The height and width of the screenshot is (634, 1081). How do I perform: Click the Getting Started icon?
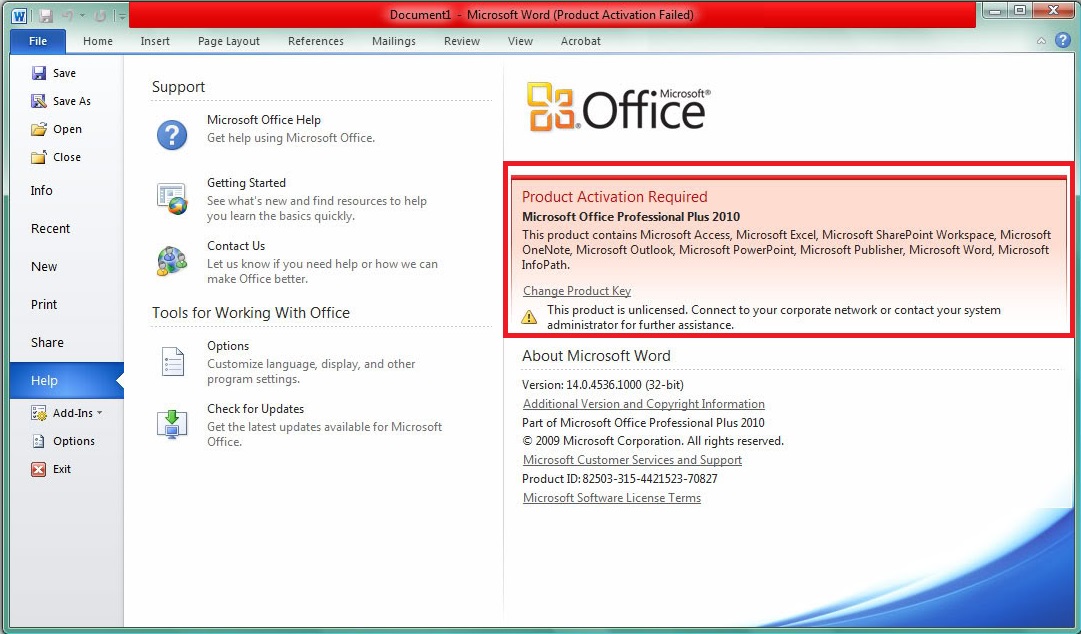click(172, 198)
